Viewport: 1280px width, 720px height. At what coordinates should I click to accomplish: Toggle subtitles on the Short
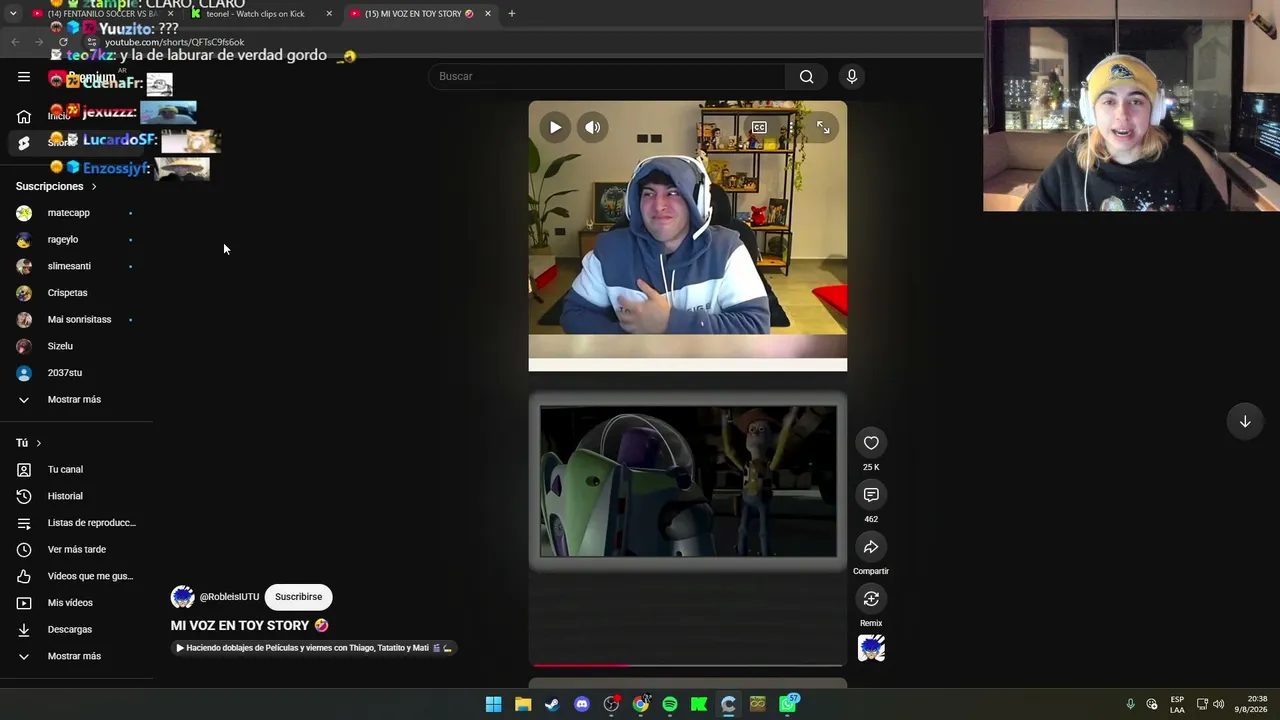[x=759, y=127]
